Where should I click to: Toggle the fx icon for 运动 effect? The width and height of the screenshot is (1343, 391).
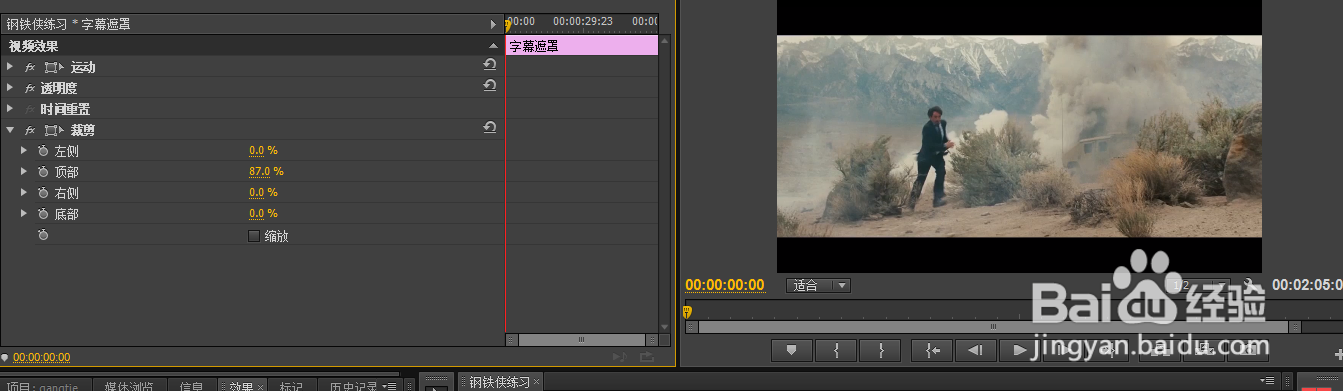(30, 67)
